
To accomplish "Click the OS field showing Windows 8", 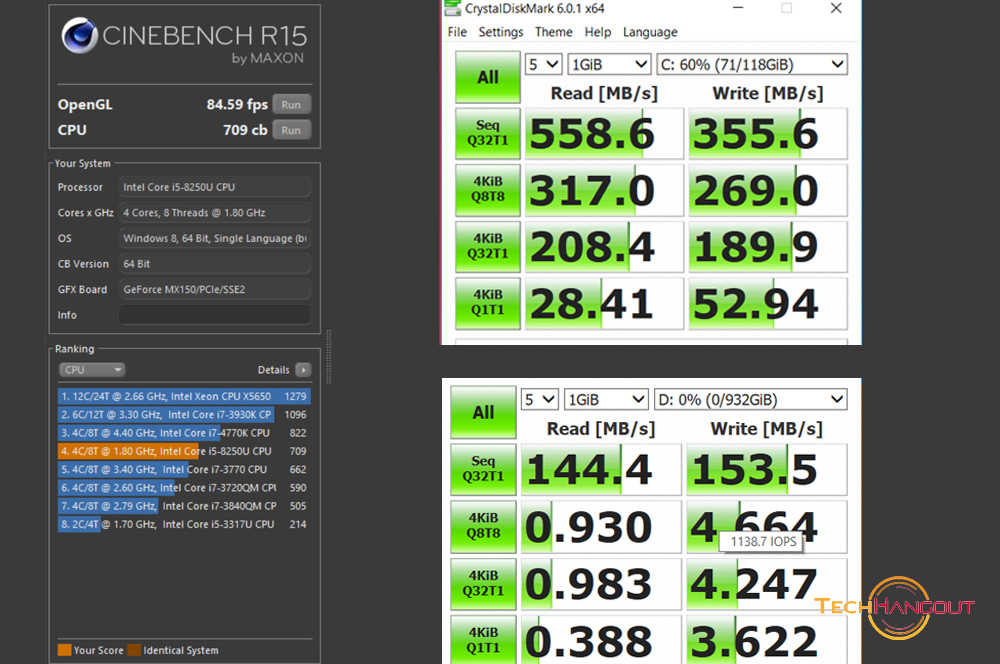I will click(x=215, y=238).
